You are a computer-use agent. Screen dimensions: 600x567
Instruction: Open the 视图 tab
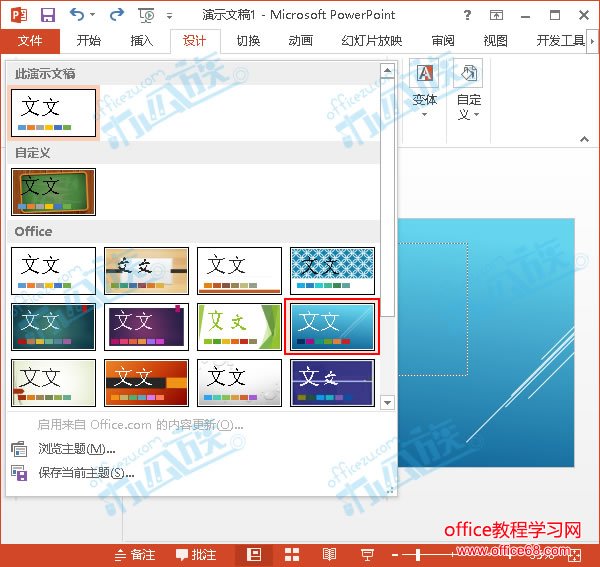[x=496, y=41]
